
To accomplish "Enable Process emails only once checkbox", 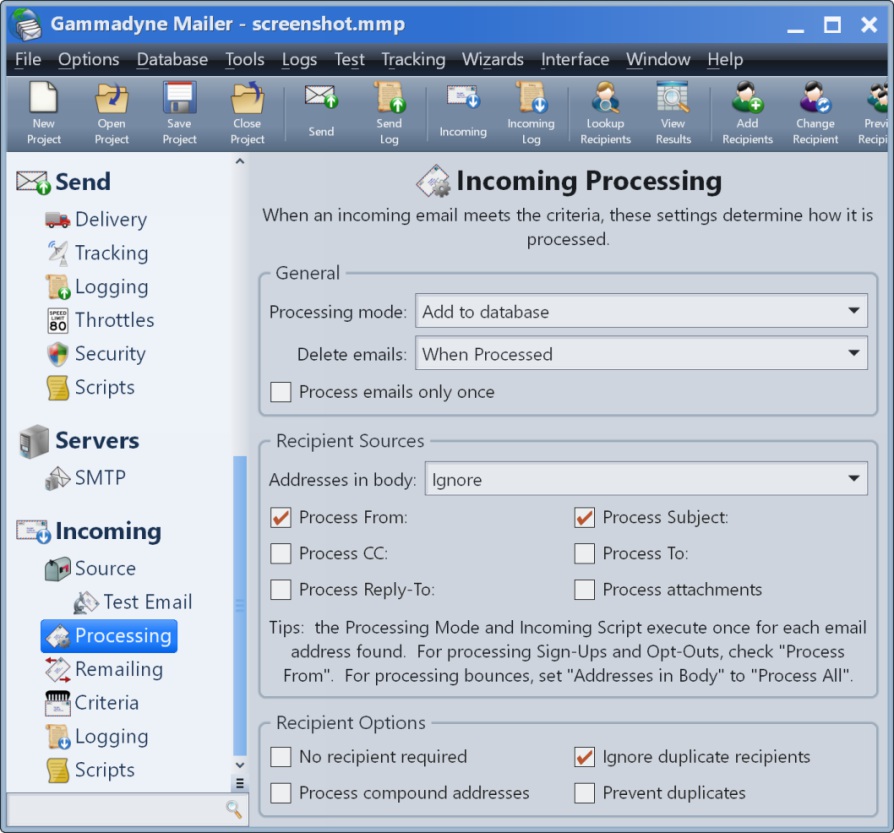I will pos(281,392).
